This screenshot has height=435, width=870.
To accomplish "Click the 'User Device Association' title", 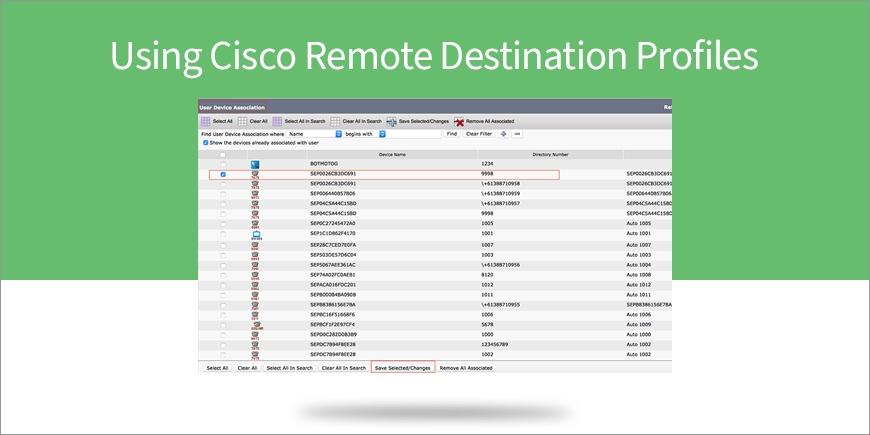I will pyautogui.click(x=232, y=107).
